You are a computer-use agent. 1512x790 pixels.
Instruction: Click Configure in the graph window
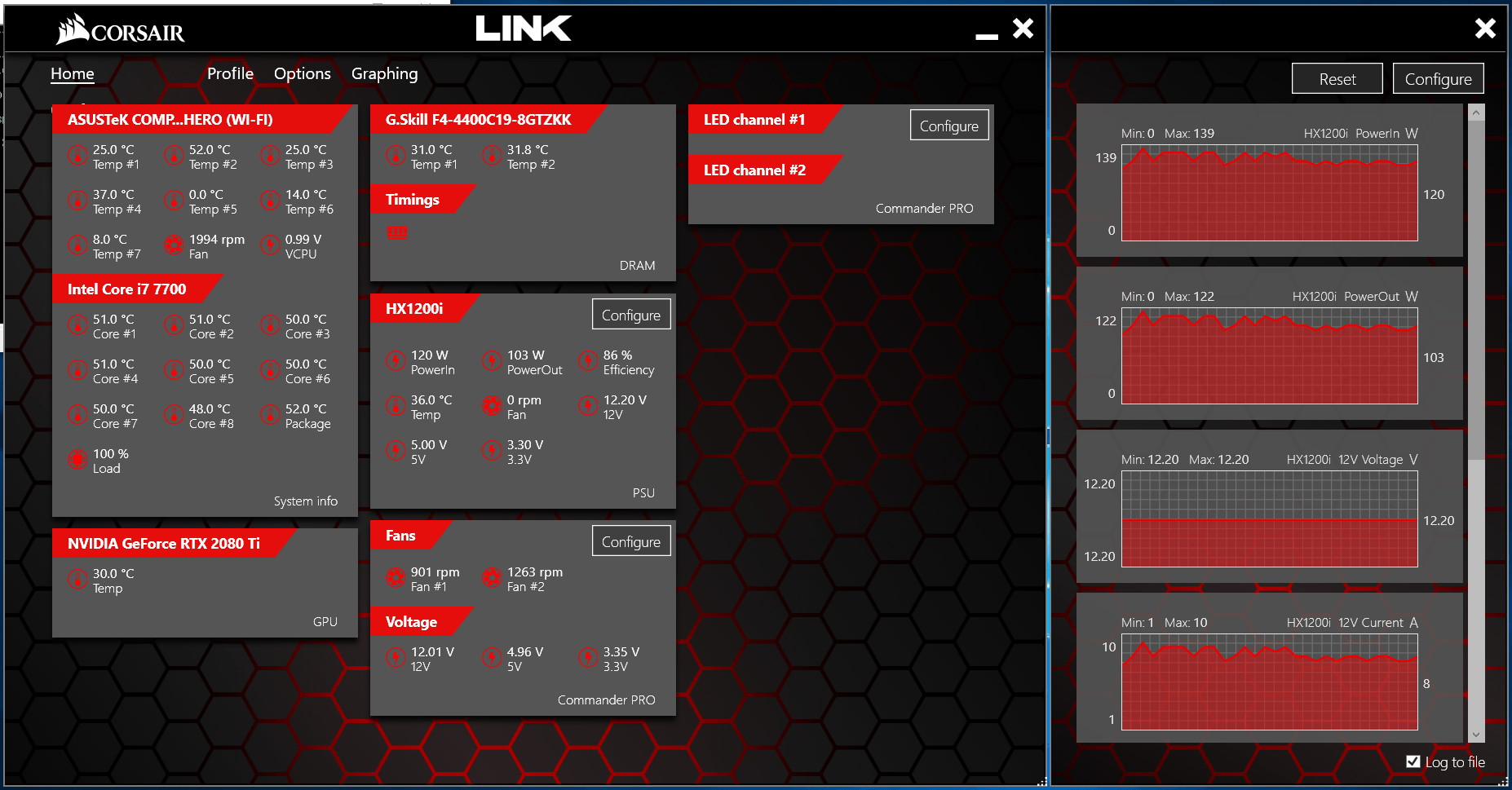[x=1439, y=79]
